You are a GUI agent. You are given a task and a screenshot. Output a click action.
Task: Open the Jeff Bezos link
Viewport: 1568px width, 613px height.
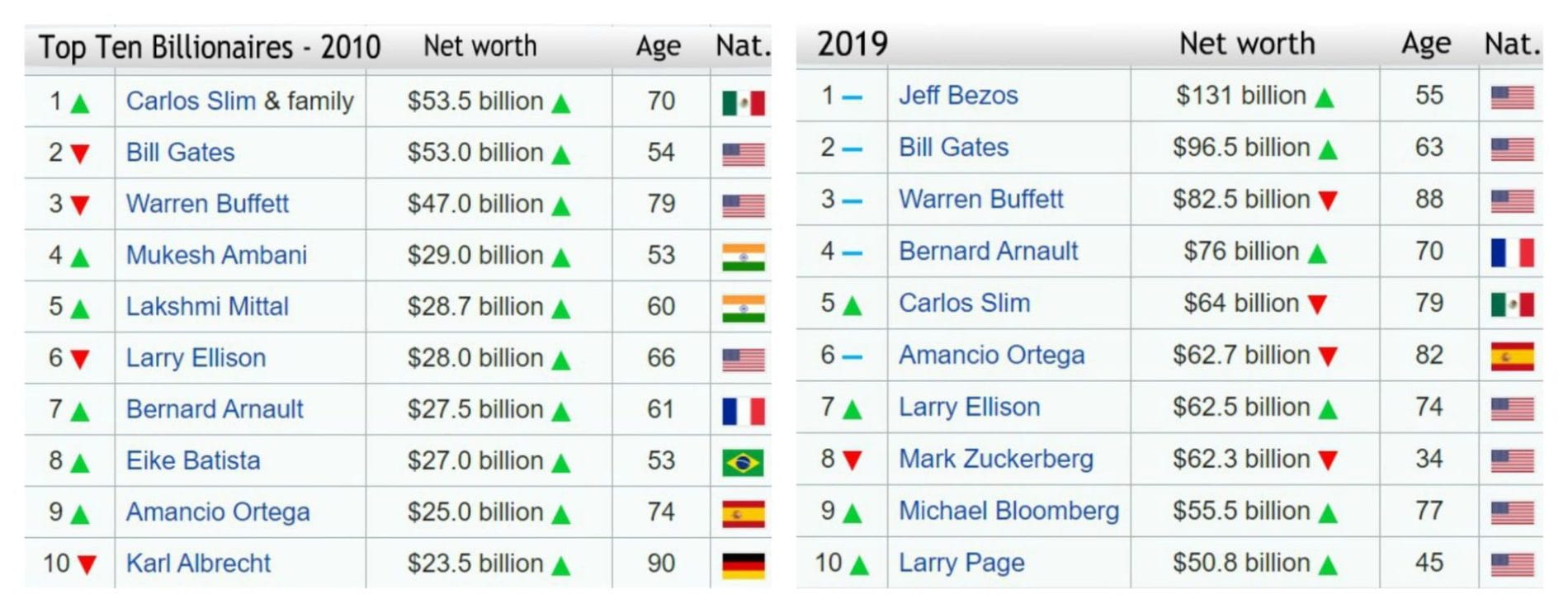coord(958,96)
